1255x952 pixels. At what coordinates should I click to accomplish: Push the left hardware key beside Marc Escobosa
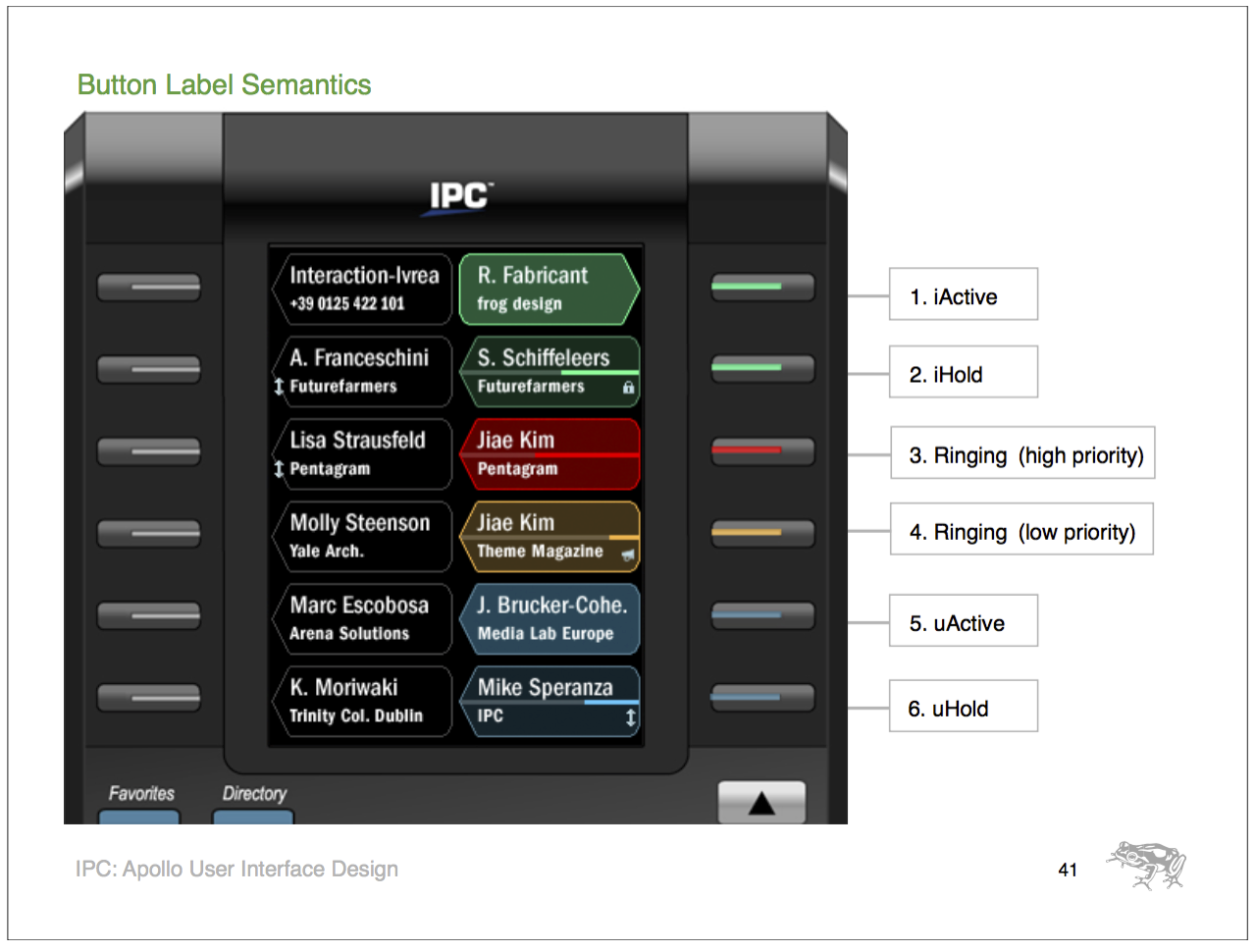pyautogui.click(x=149, y=615)
